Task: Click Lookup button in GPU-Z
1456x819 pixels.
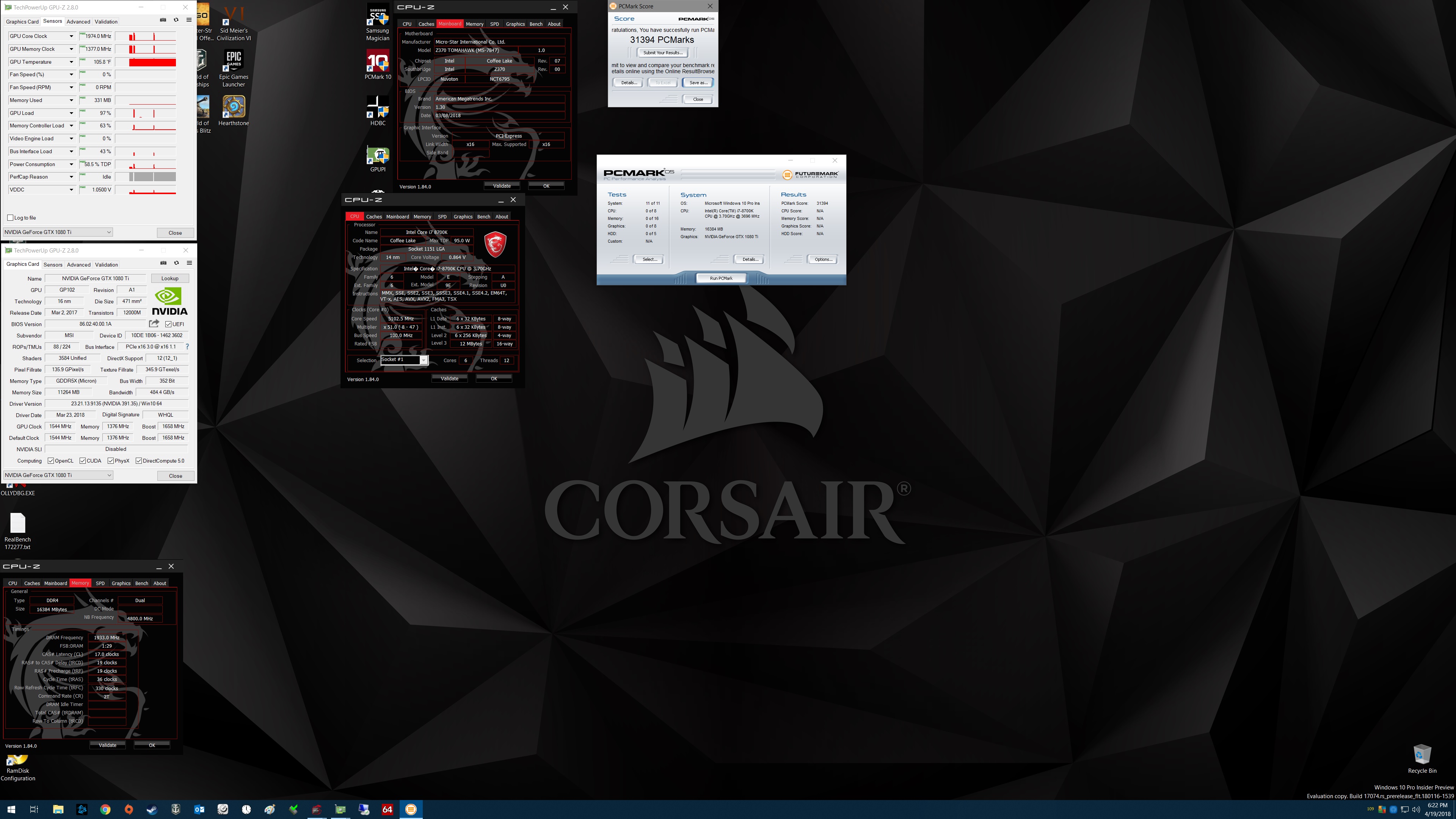Action: pyautogui.click(x=169, y=278)
